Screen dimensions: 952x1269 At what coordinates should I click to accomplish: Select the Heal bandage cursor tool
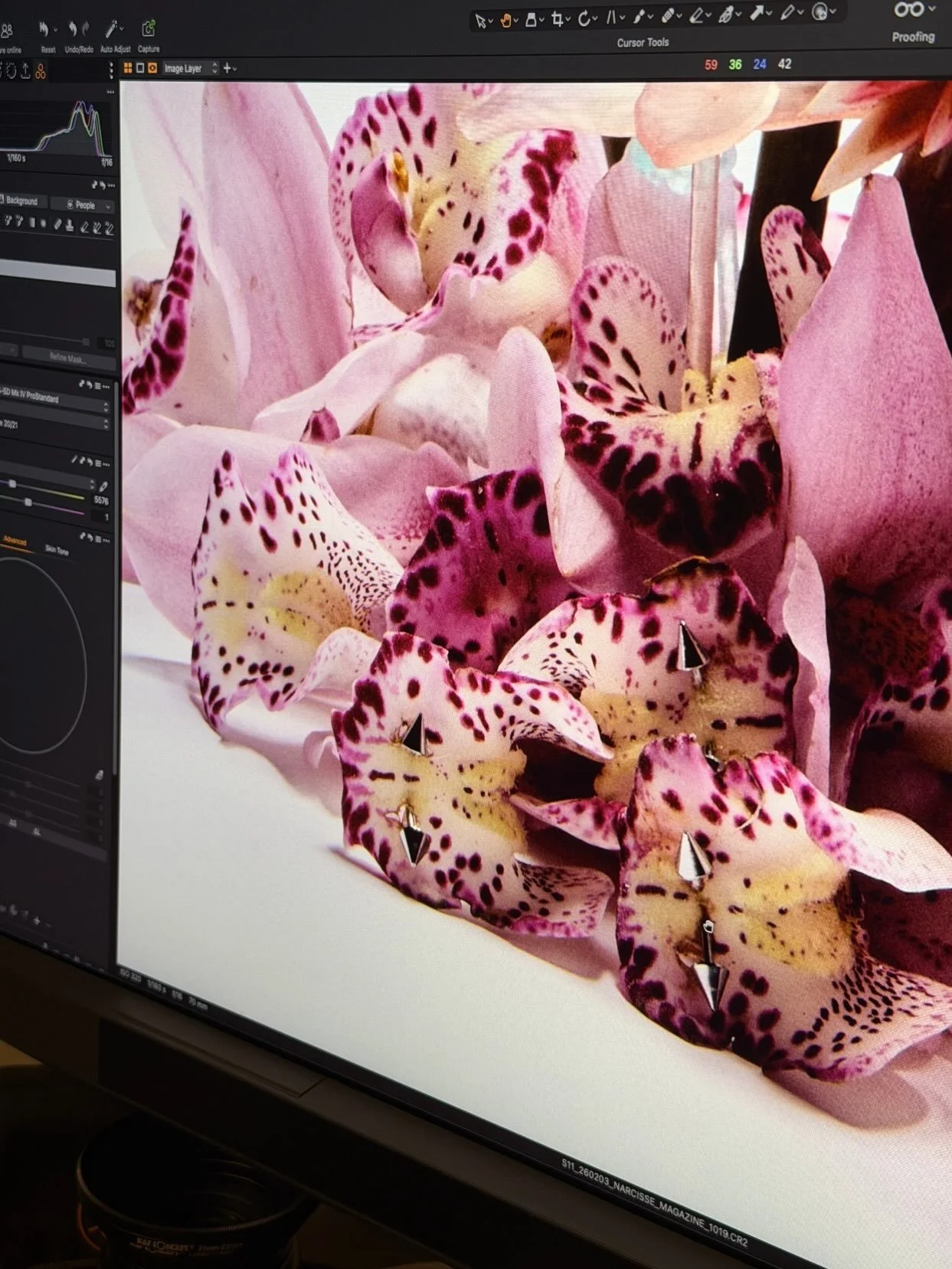coord(668,16)
